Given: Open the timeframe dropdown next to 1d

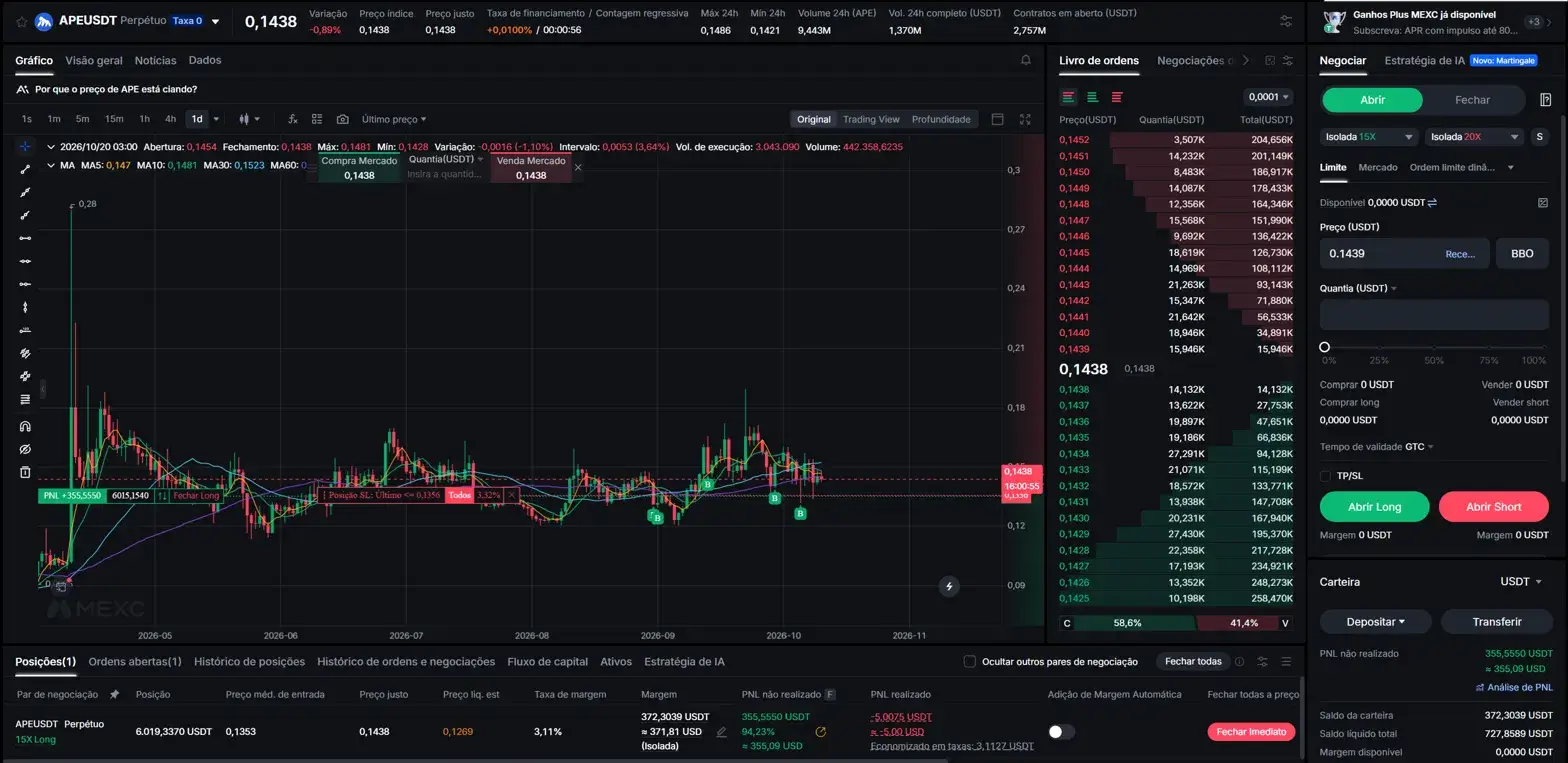Looking at the screenshot, I should (217, 119).
